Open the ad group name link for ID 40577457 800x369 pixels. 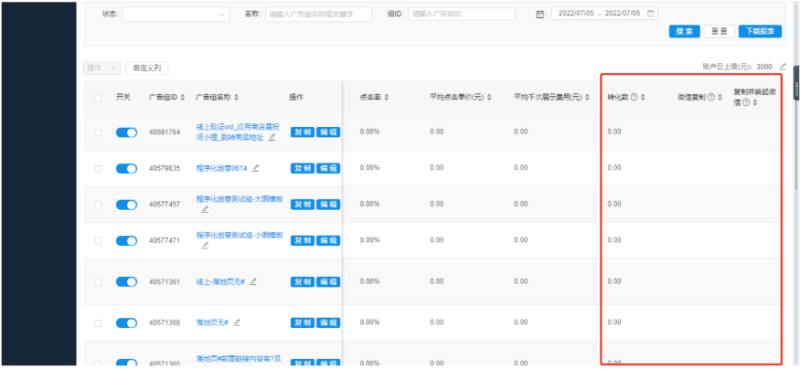click(239, 199)
